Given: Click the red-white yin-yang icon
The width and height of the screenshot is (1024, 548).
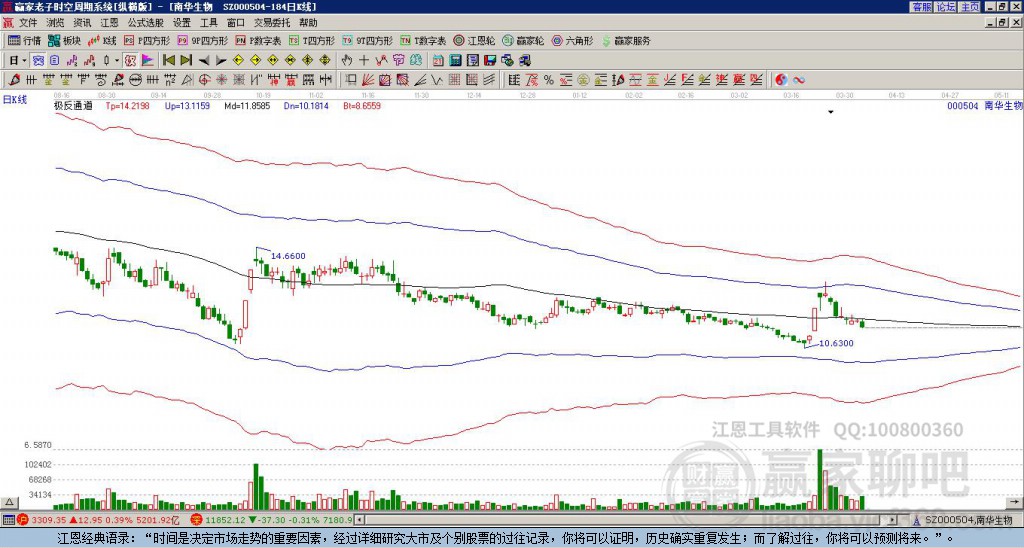Looking at the screenshot, I should [781, 80].
